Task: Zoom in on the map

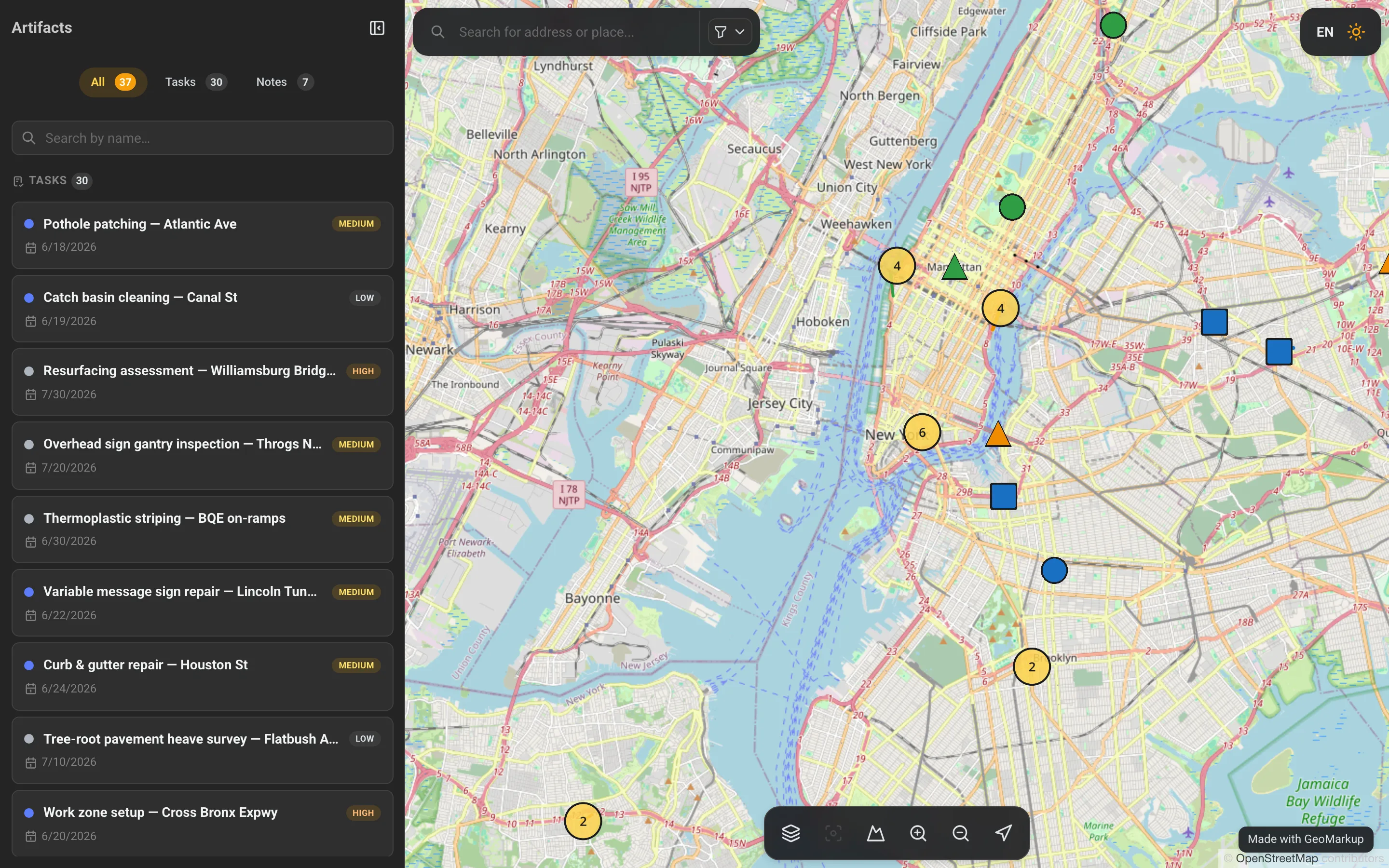Action: [x=918, y=833]
